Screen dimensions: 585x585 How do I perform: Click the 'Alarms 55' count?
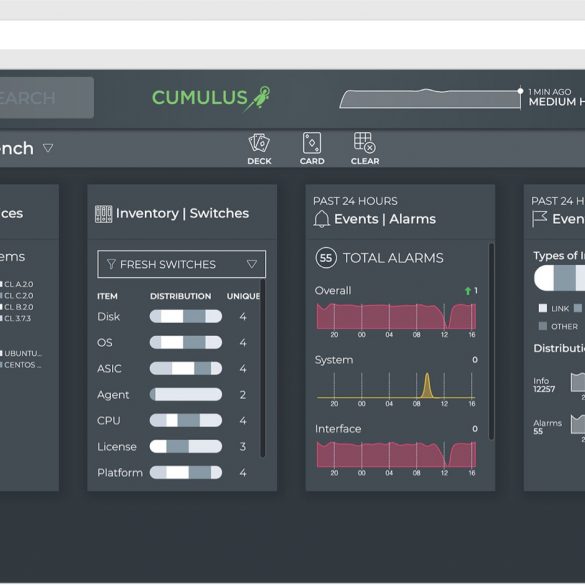(547, 427)
